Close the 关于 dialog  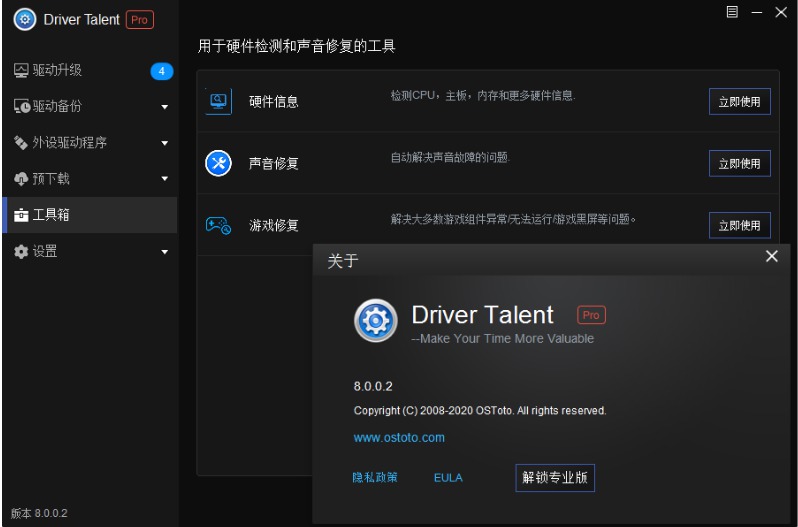[x=772, y=256]
